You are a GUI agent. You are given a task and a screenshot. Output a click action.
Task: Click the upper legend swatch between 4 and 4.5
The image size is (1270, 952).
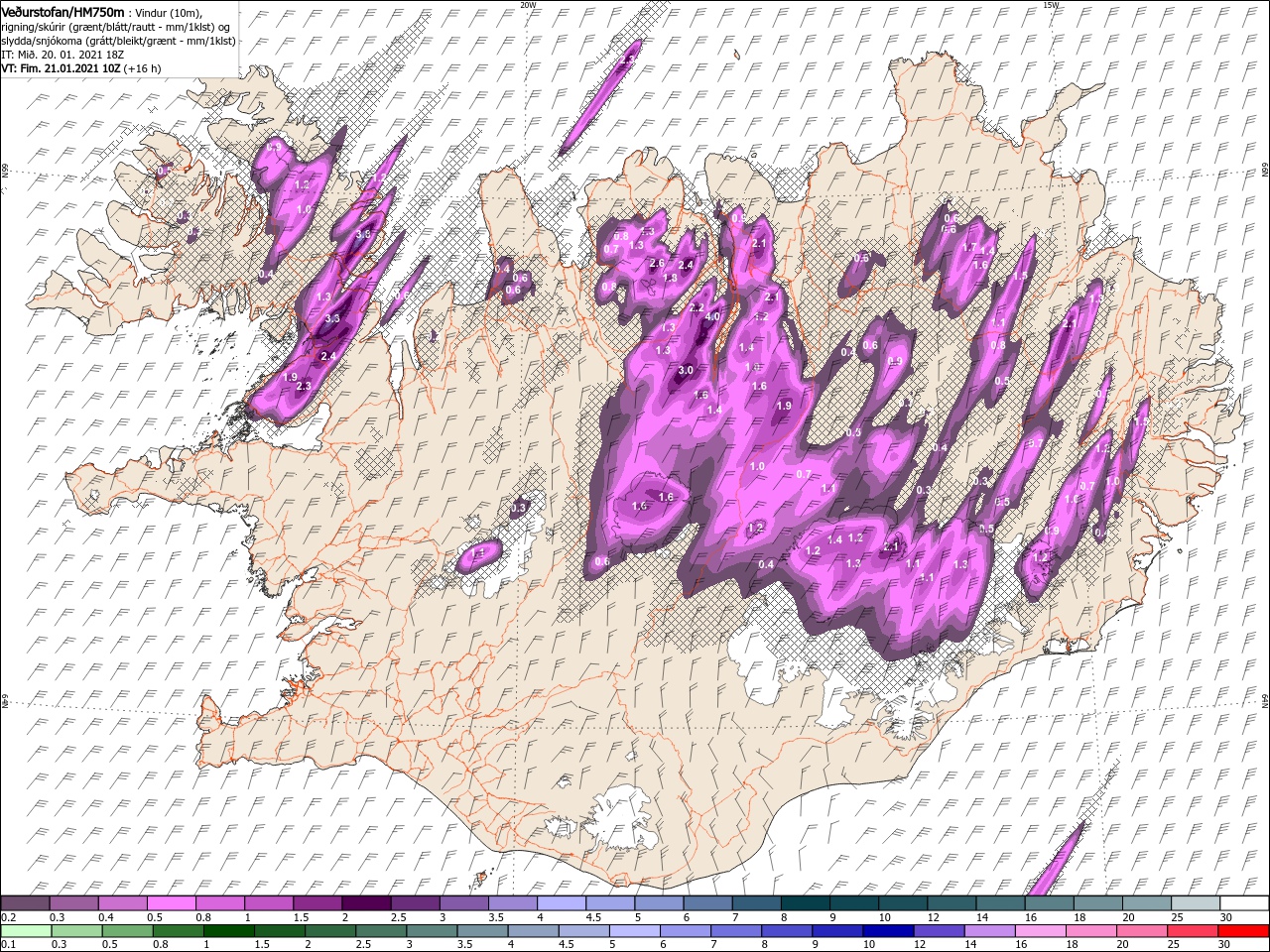tap(562, 903)
